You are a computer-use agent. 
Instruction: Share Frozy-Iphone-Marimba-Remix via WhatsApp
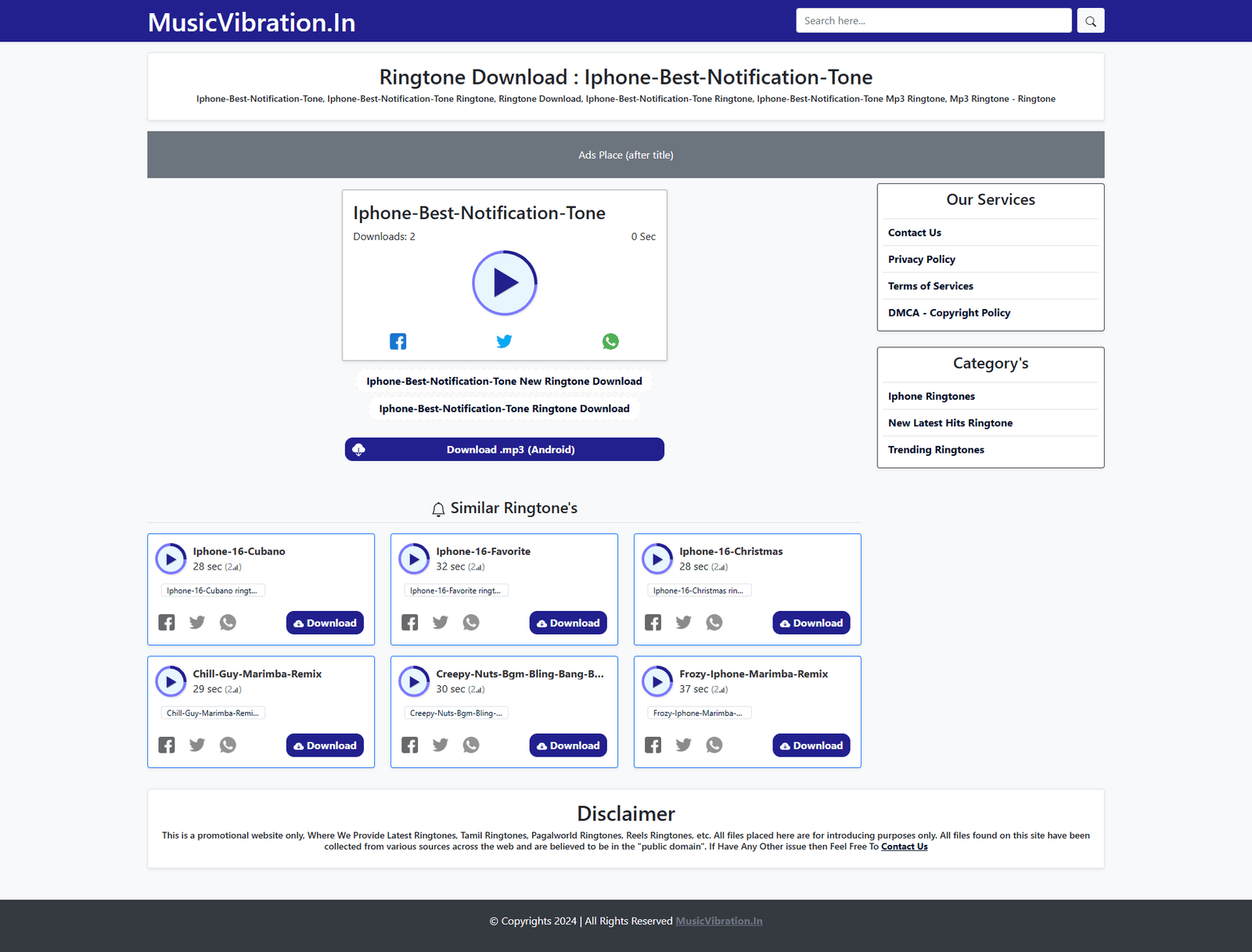coord(714,745)
